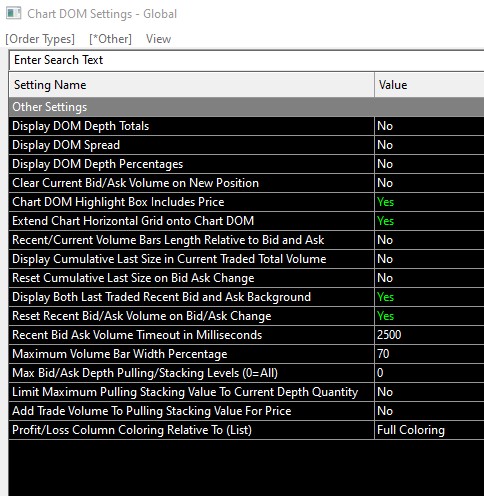Click the Setting Name column header
Screen dimensions: 484x496
[x=192, y=85]
